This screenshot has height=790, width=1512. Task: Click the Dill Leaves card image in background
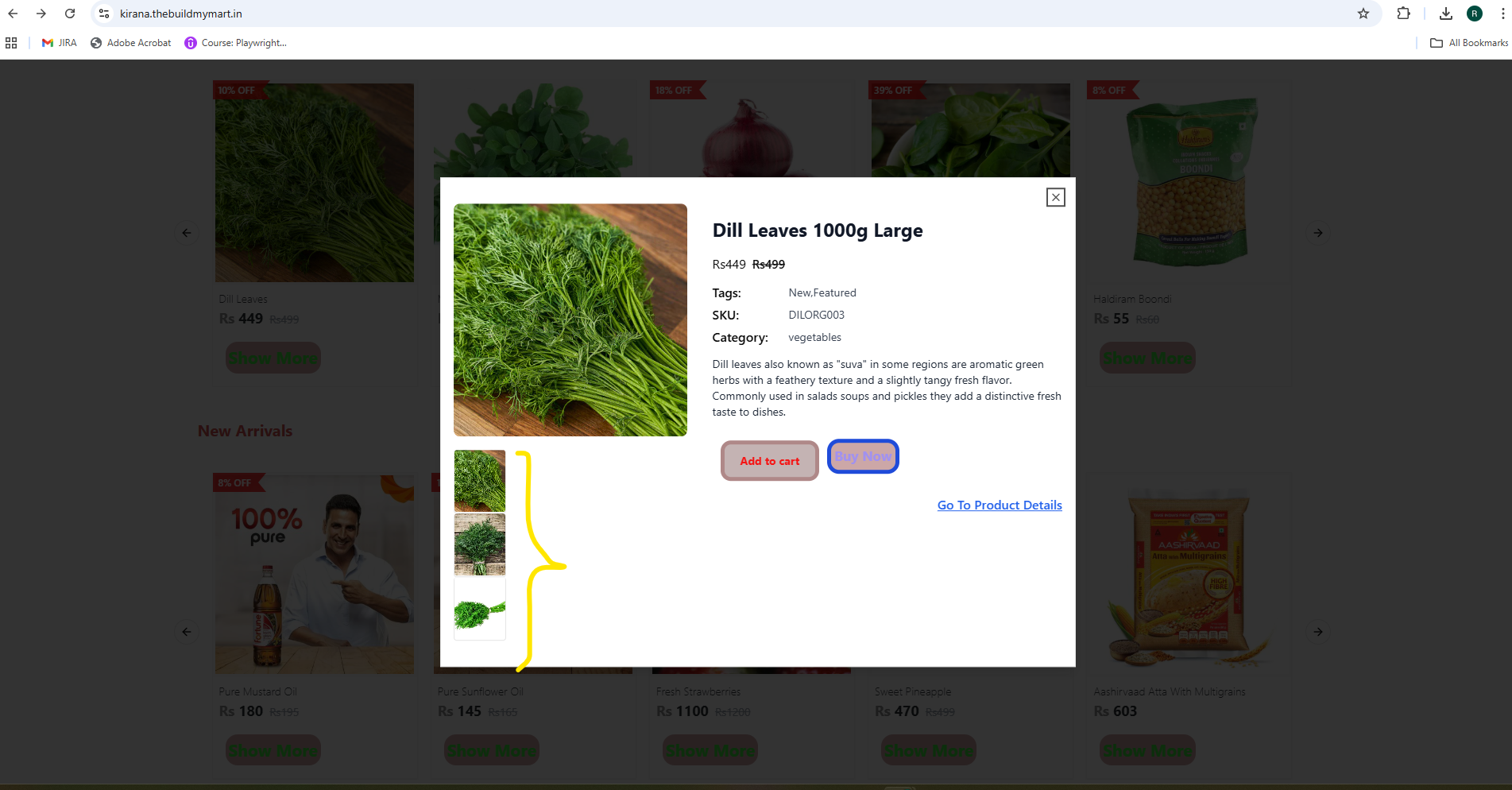[315, 183]
